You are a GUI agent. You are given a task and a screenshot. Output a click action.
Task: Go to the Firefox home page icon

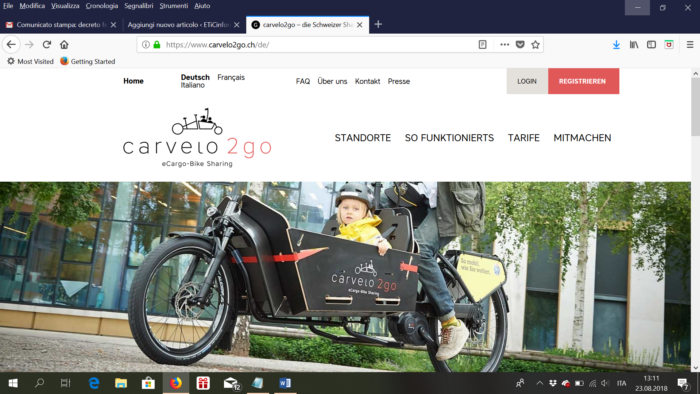[x=64, y=45]
